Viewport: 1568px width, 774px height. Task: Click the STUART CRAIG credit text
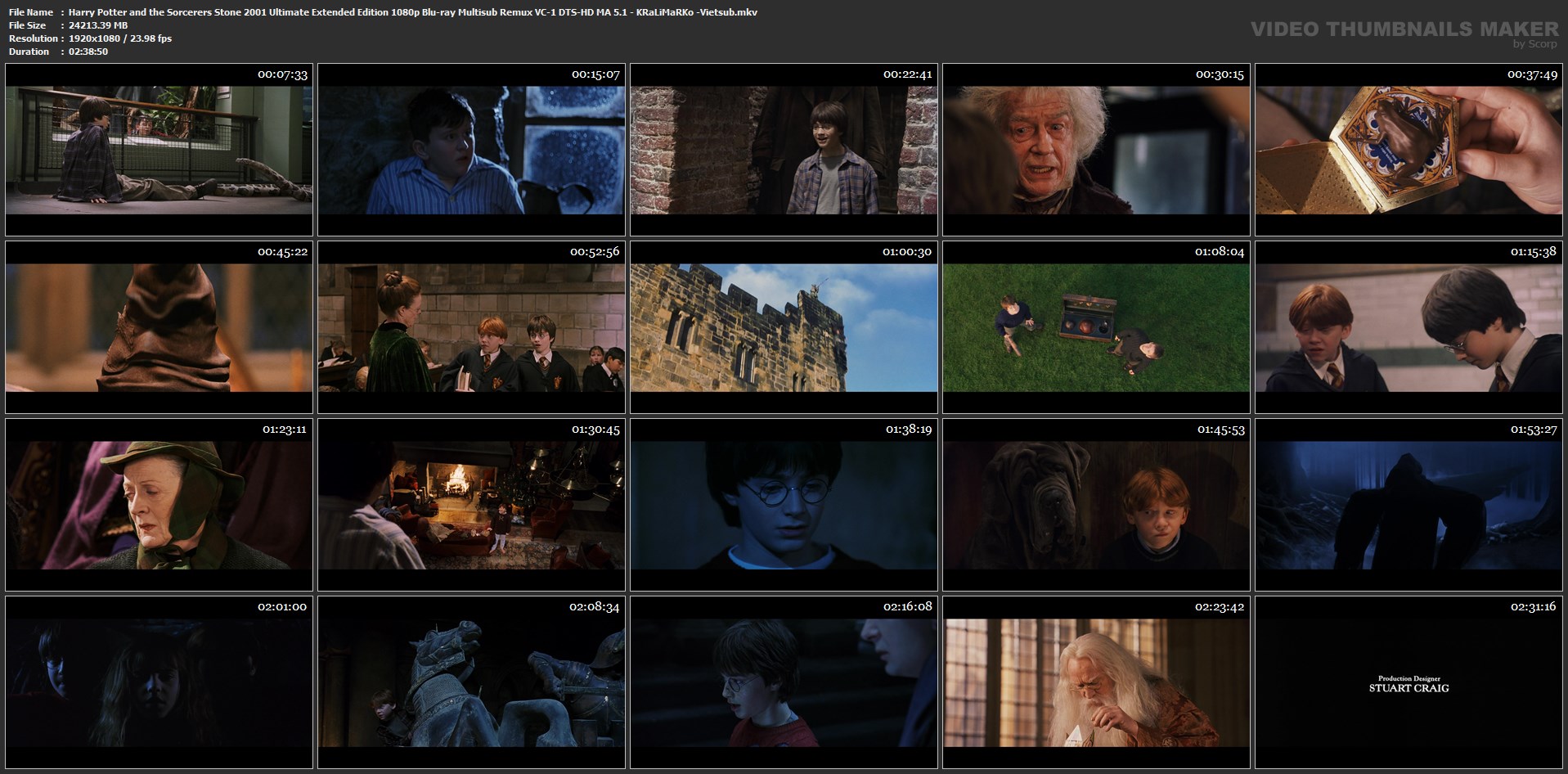pyautogui.click(x=1409, y=689)
